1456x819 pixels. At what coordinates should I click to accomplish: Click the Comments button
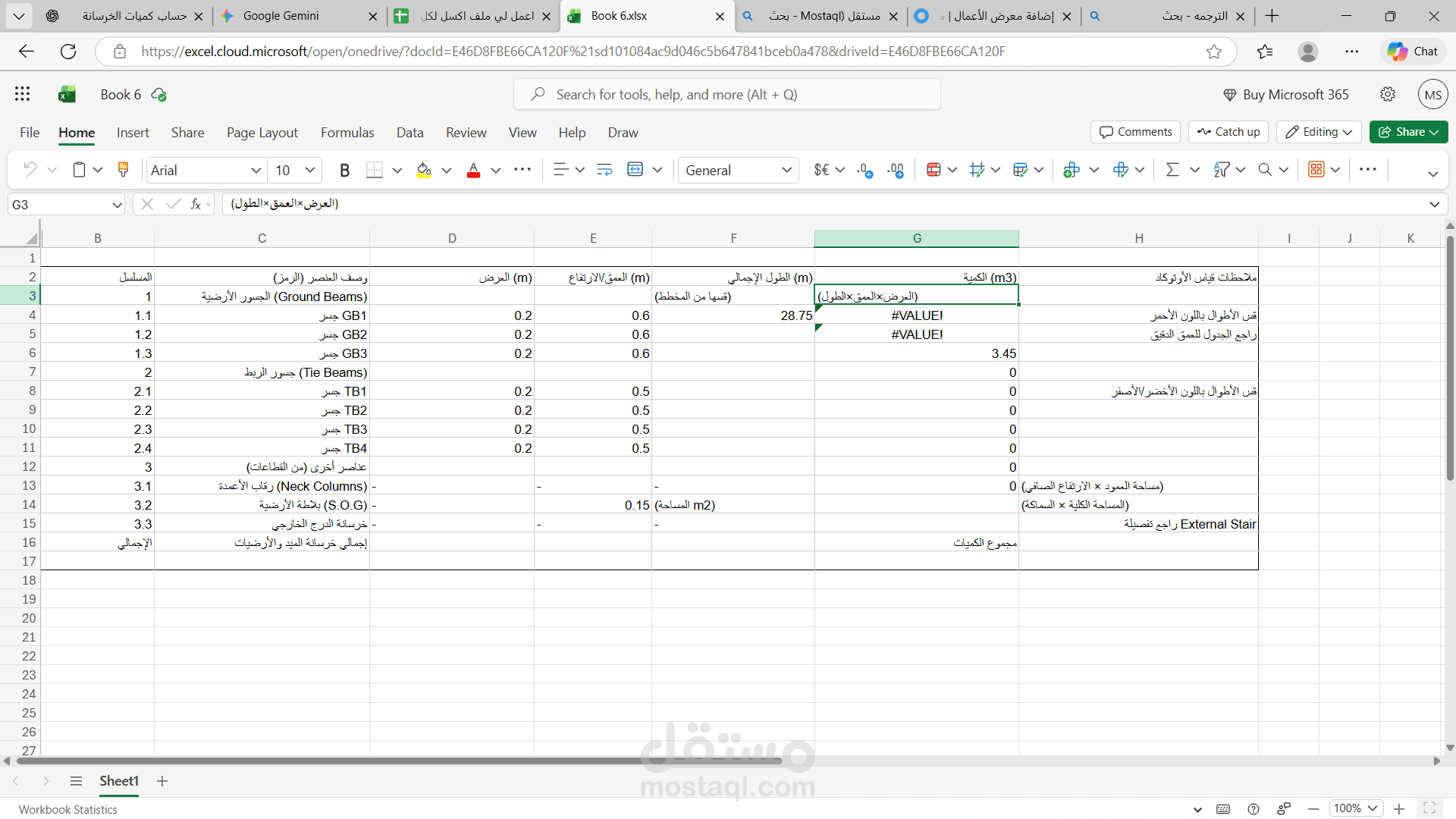coord(1136,132)
